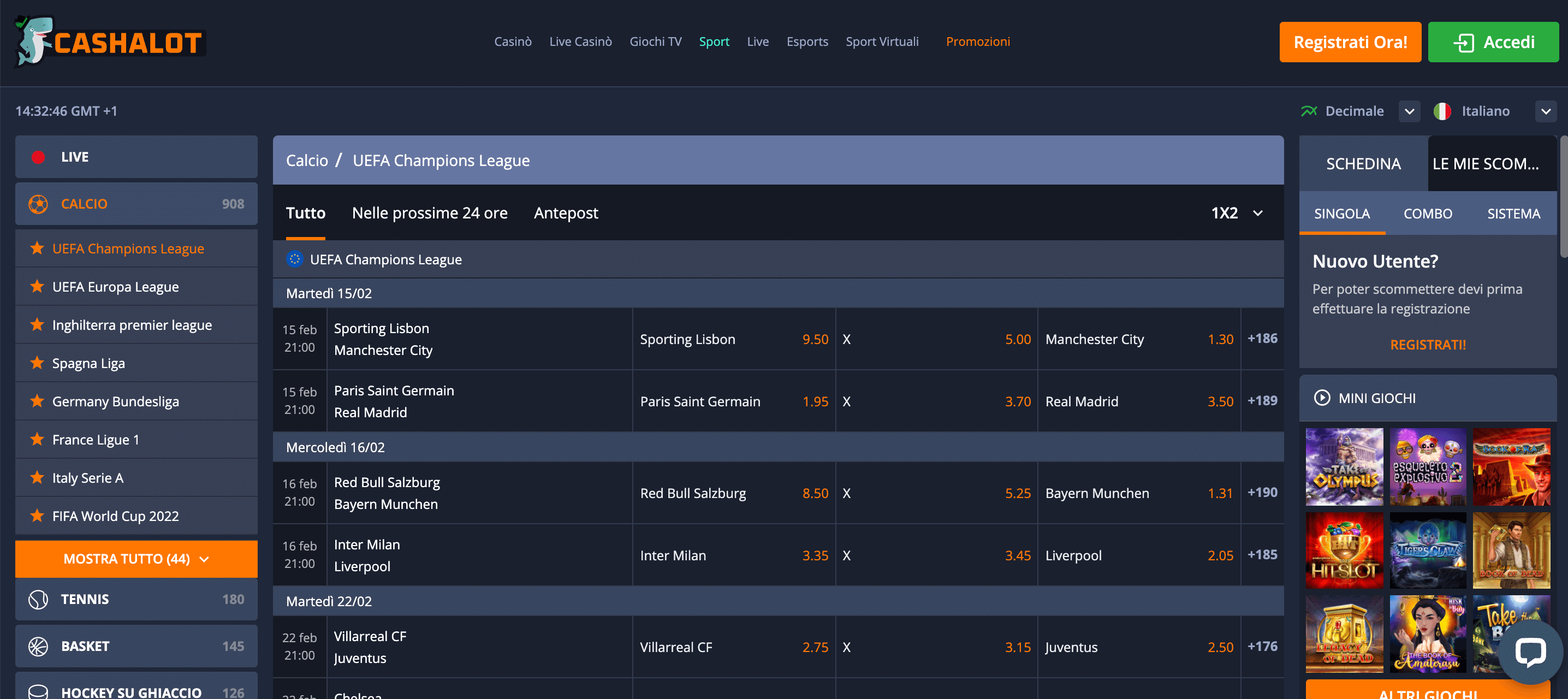Open the Hit Slot game thumbnail

[1344, 550]
